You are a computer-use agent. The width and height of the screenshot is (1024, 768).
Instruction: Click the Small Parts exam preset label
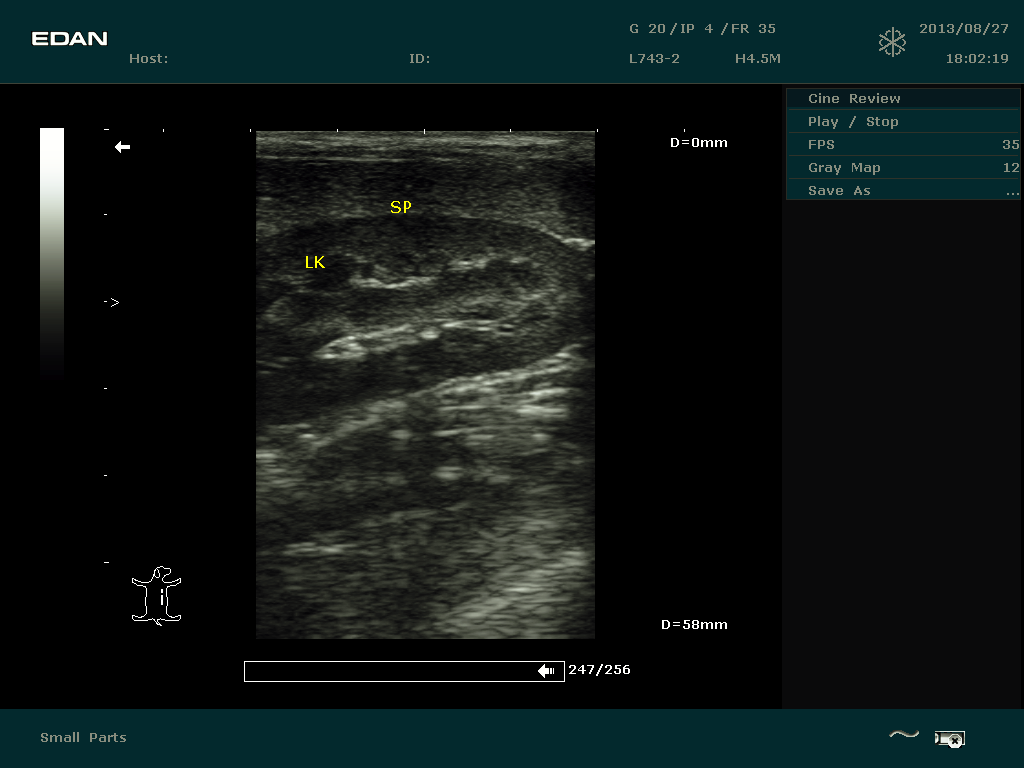pyautogui.click(x=83, y=737)
